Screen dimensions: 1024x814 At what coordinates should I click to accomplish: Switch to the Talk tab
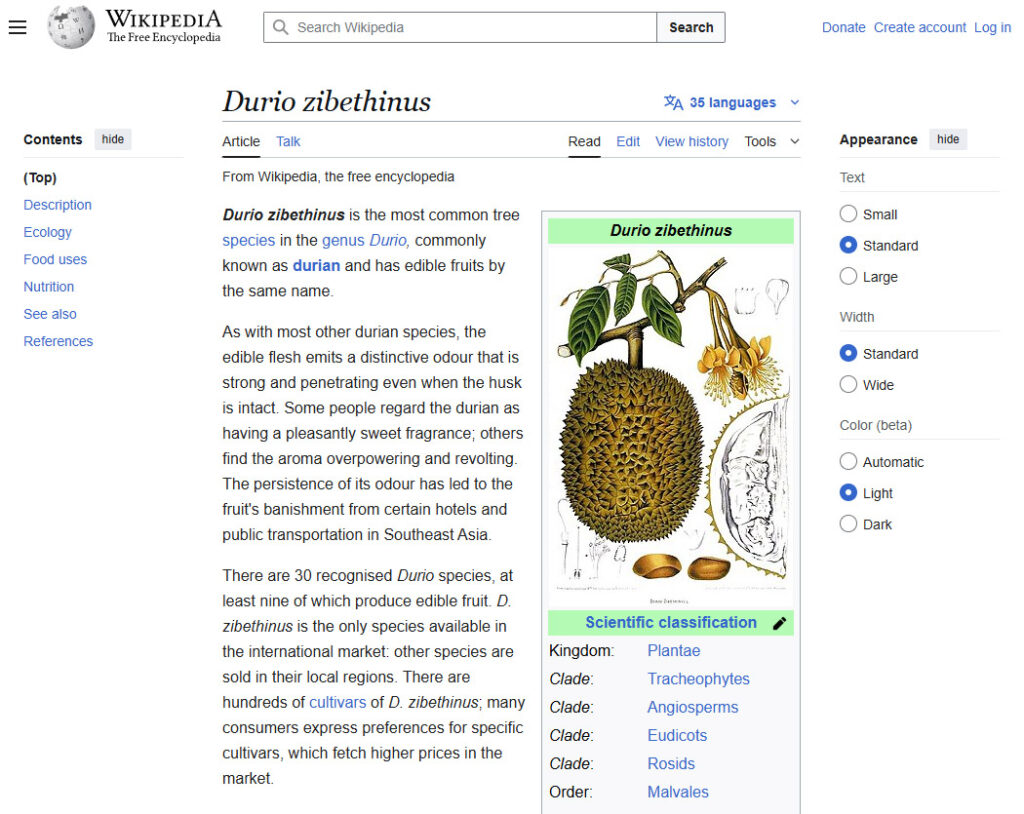pyautogui.click(x=288, y=141)
